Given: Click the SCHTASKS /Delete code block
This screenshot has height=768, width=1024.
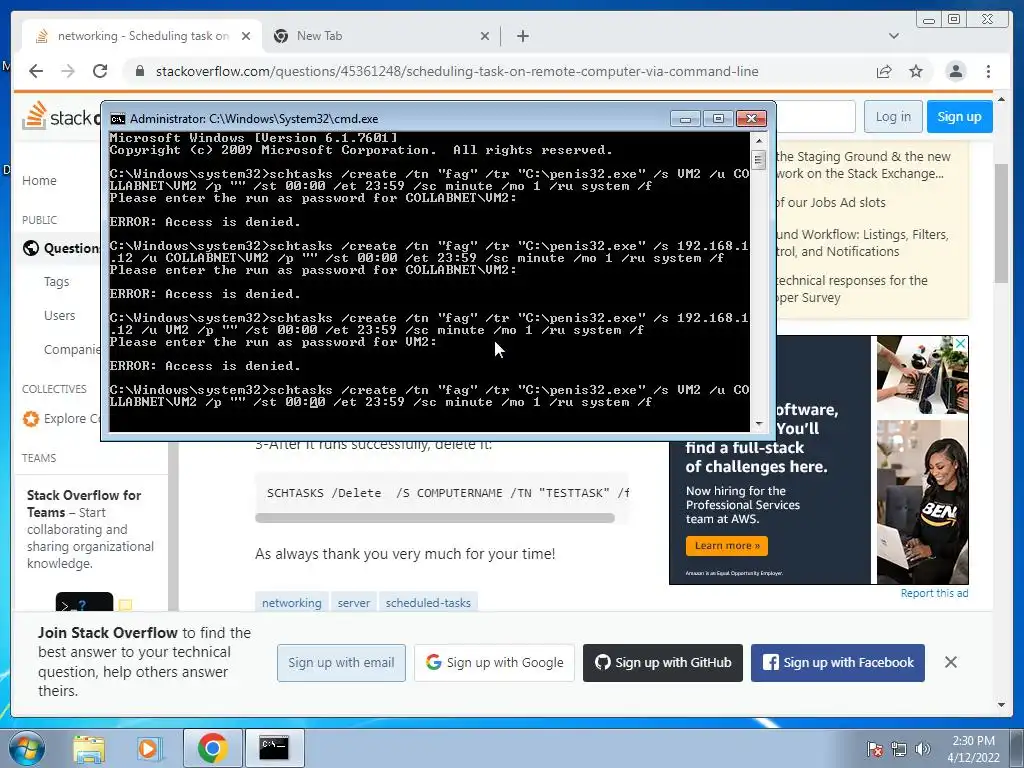Looking at the screenshot, I should coord(442,493).
